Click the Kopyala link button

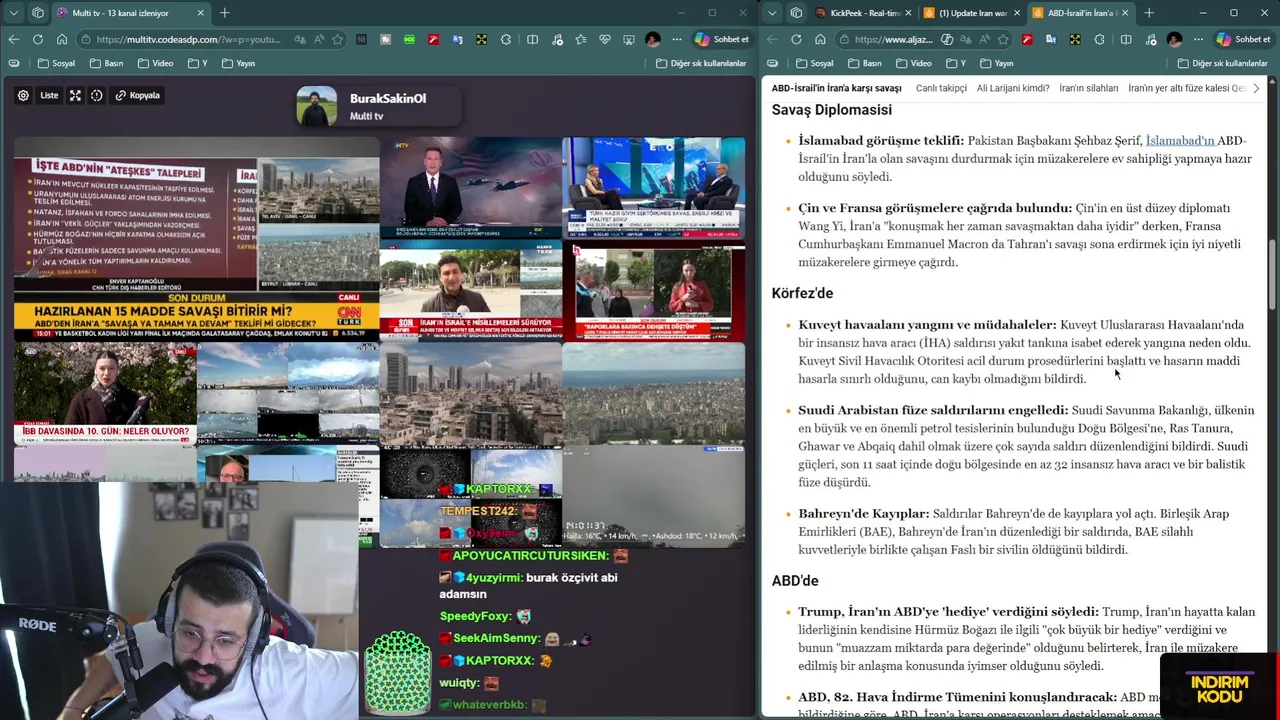pos(137,95)
